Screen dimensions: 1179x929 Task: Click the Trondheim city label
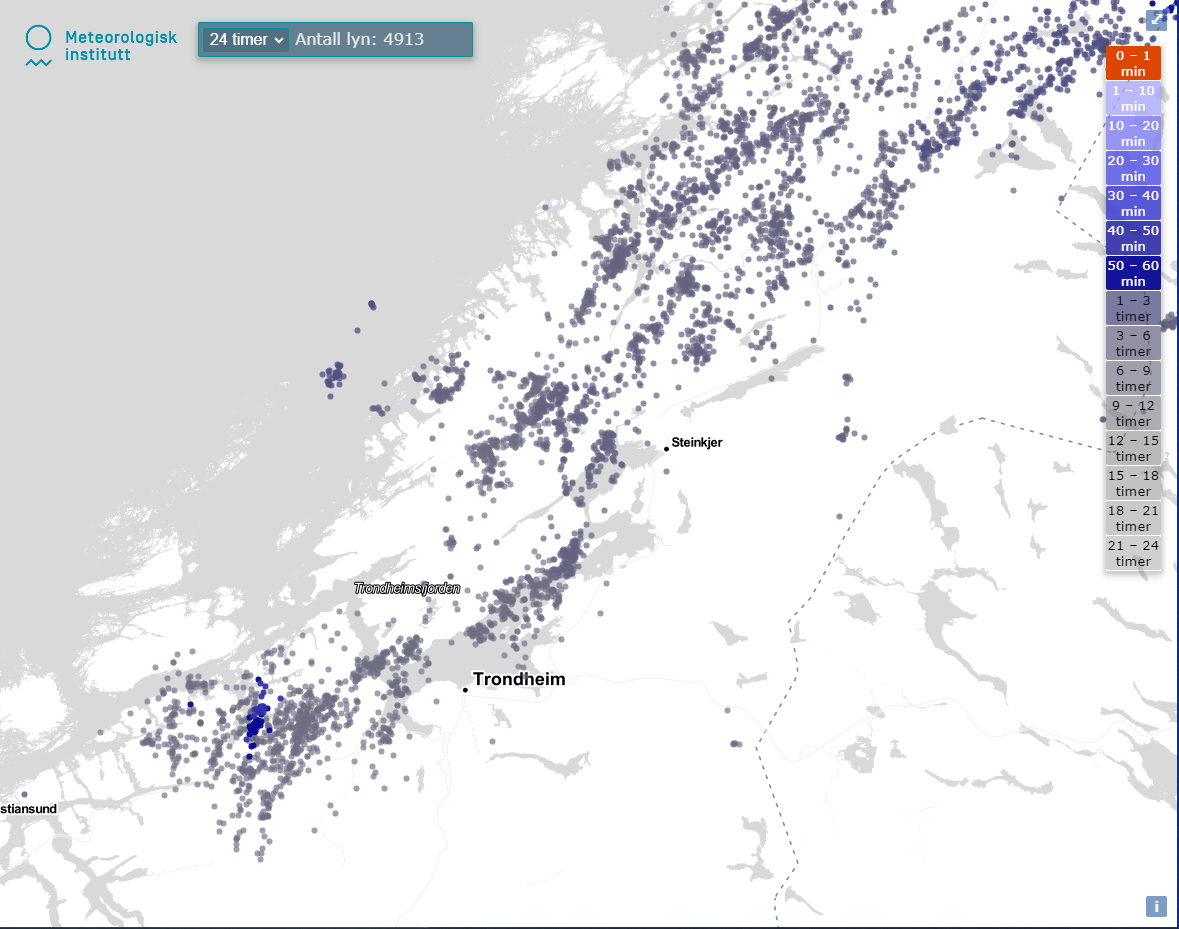[520, 679]
